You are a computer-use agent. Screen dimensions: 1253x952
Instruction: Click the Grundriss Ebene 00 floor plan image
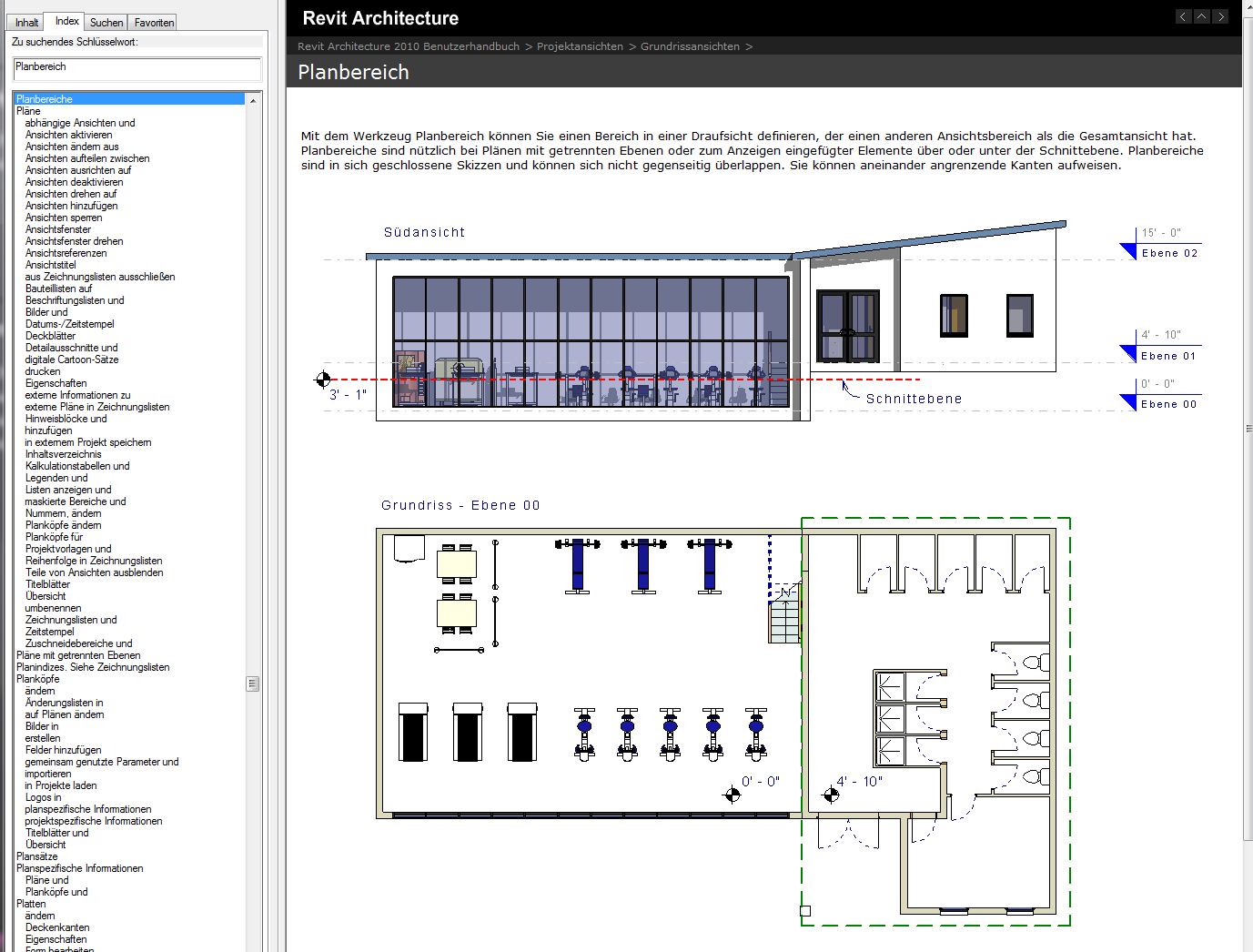click(x=724, y=722)
